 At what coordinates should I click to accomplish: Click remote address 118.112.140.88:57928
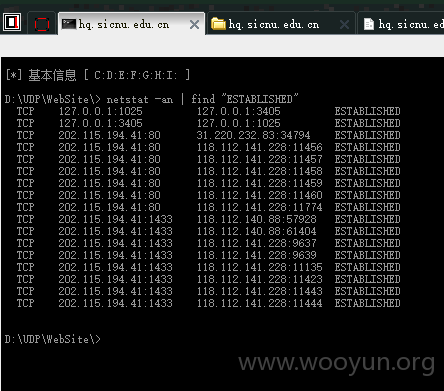[x=256, y=219]
